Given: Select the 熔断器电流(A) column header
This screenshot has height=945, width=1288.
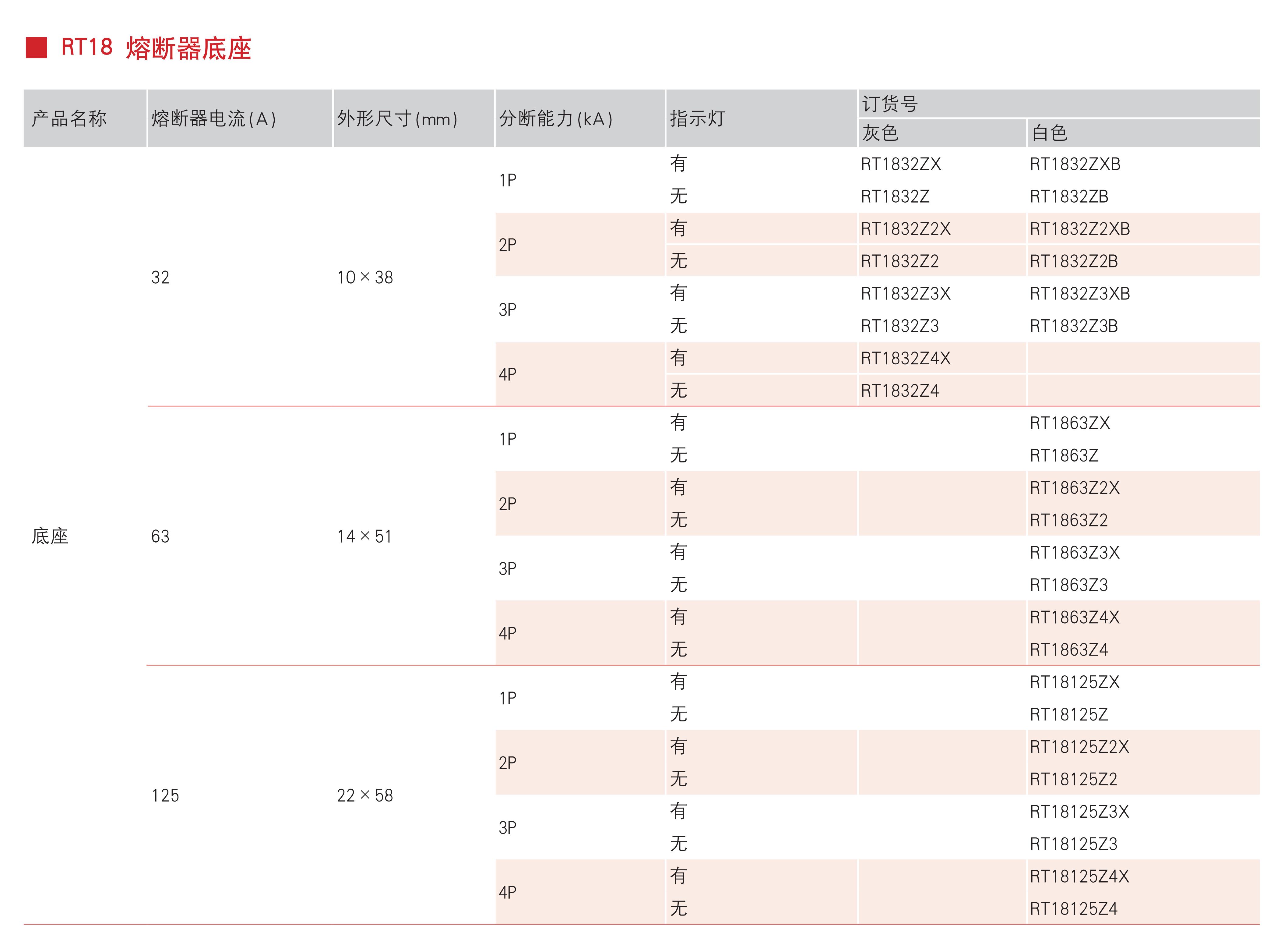Looking at the screenshot, I should 214,119.
